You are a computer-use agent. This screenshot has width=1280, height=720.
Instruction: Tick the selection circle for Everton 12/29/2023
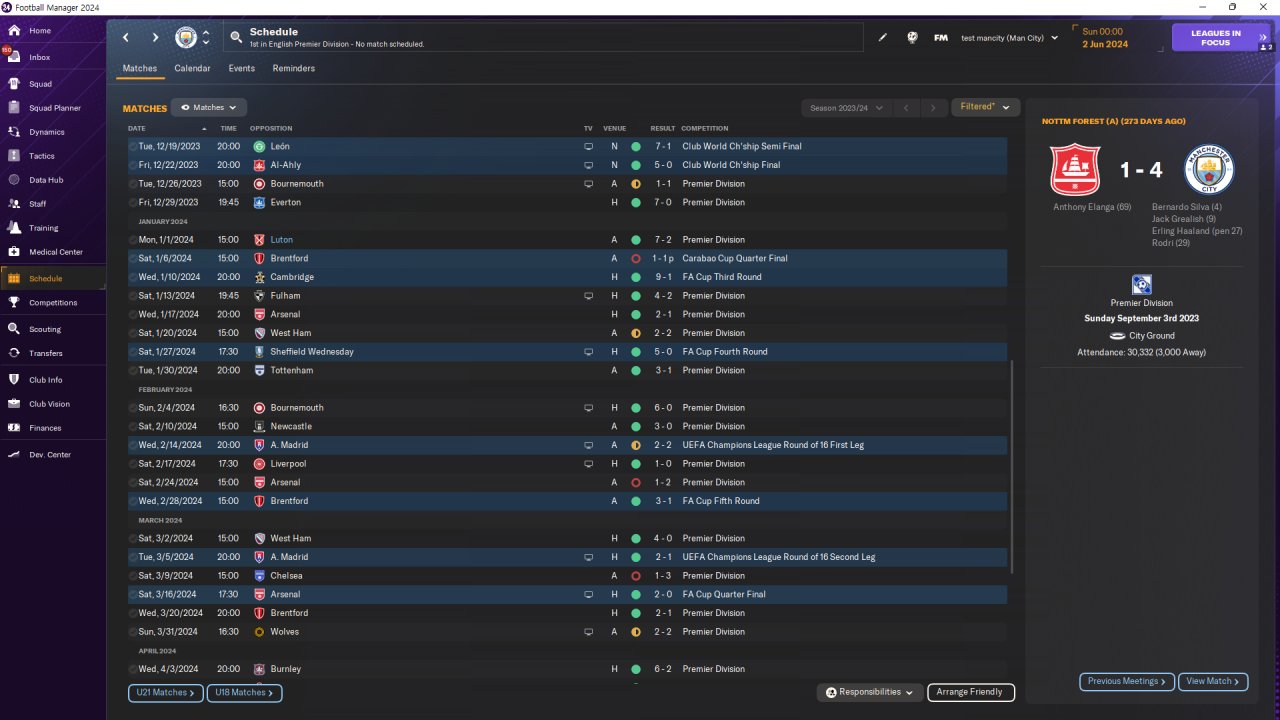(133, 202)
